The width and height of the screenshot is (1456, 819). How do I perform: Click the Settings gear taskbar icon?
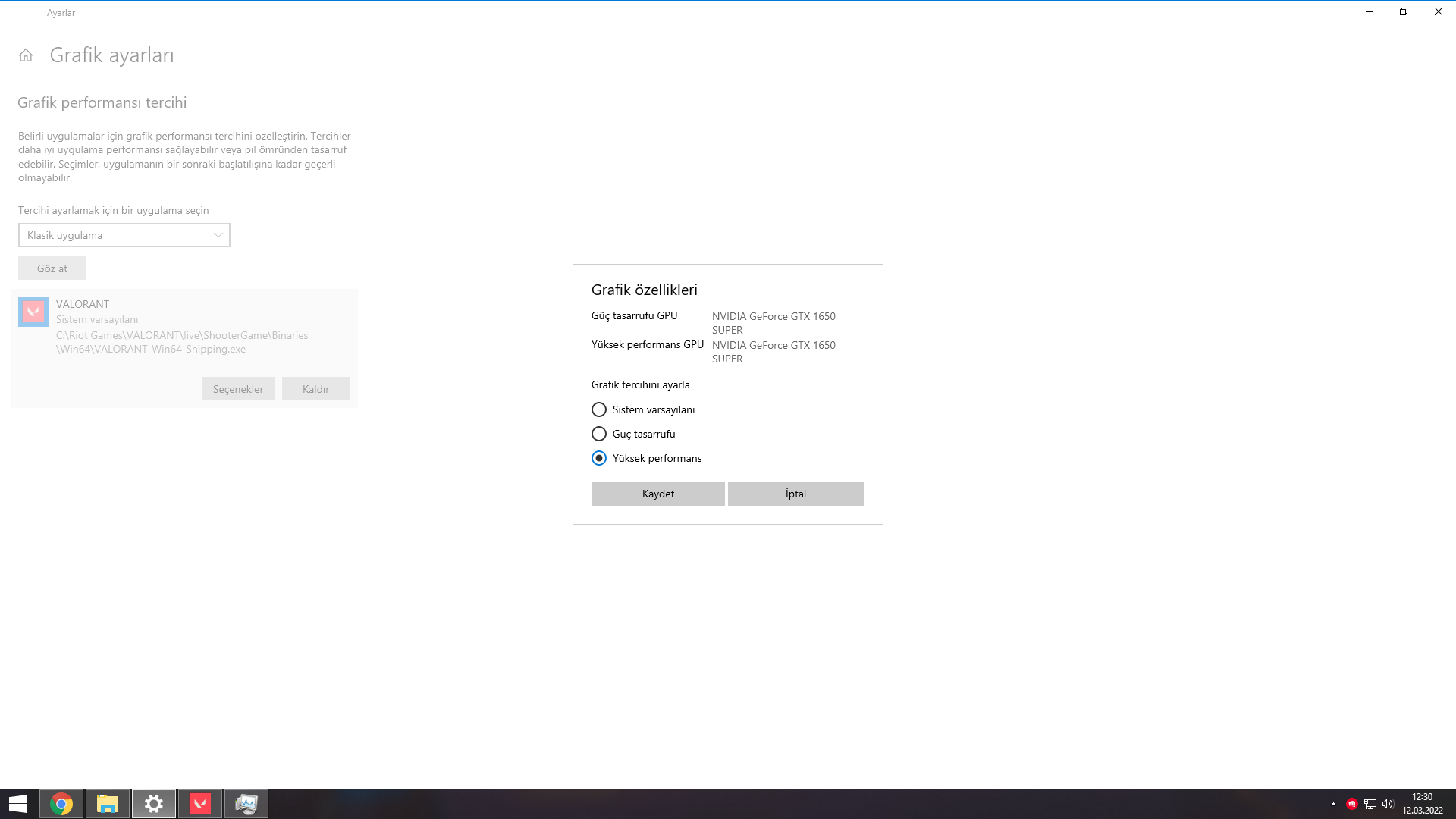(154, 804)
